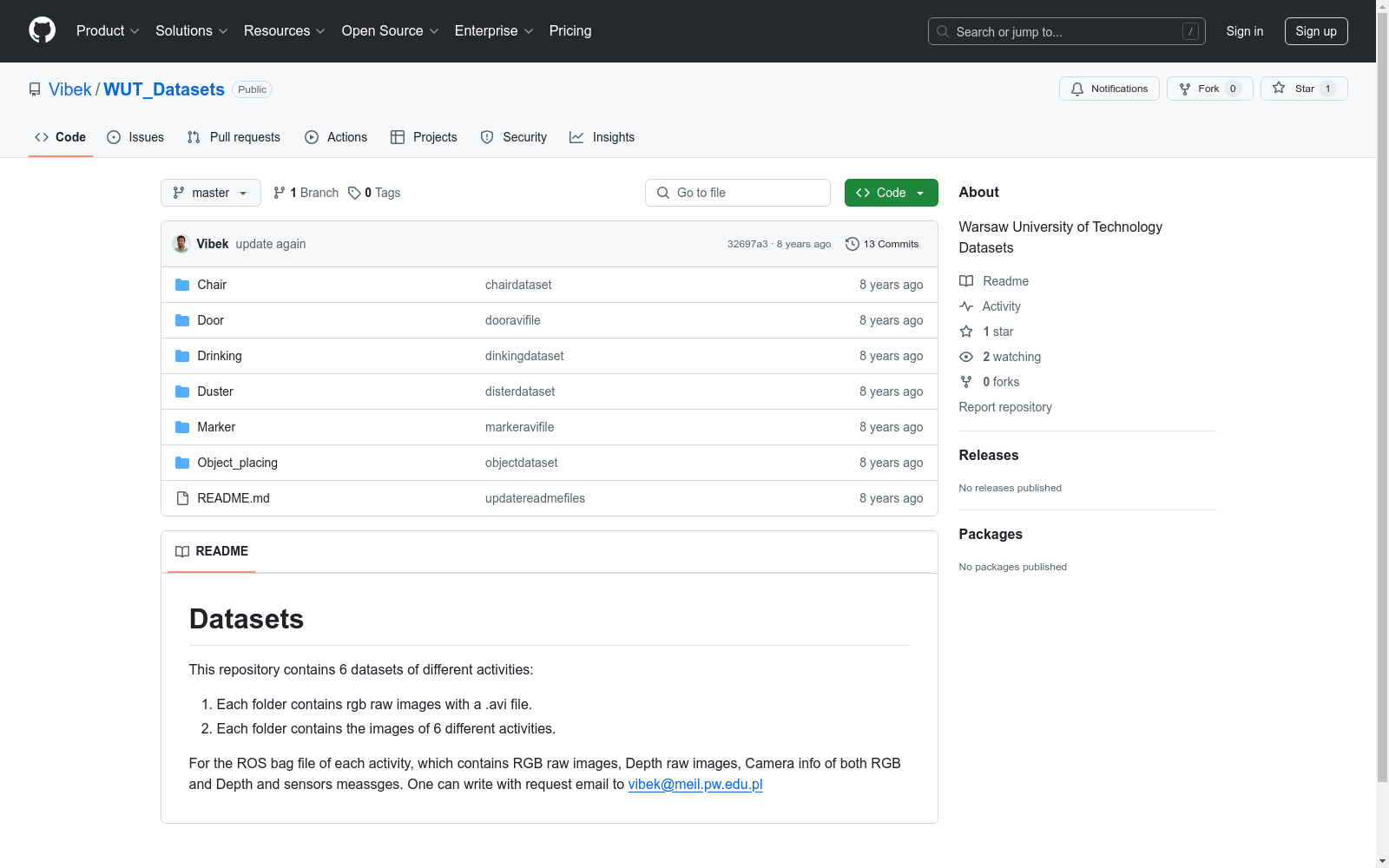The width and height of the screenshot is (1389, 868).
Task: Open the 0 Tags link
Action: [x=374, y=193]
